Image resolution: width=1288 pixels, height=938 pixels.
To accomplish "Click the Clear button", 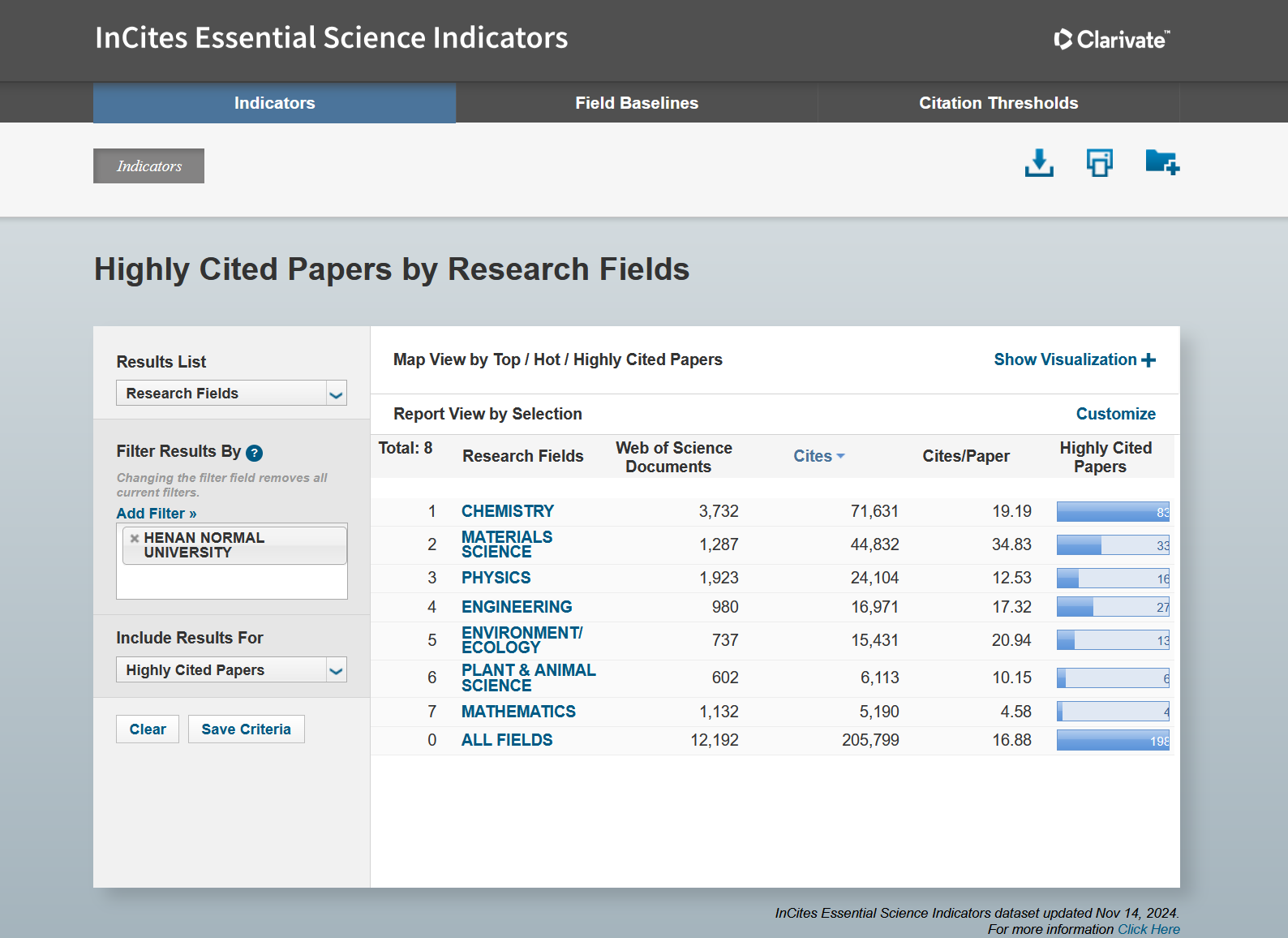I will click(x=147, y=729).
